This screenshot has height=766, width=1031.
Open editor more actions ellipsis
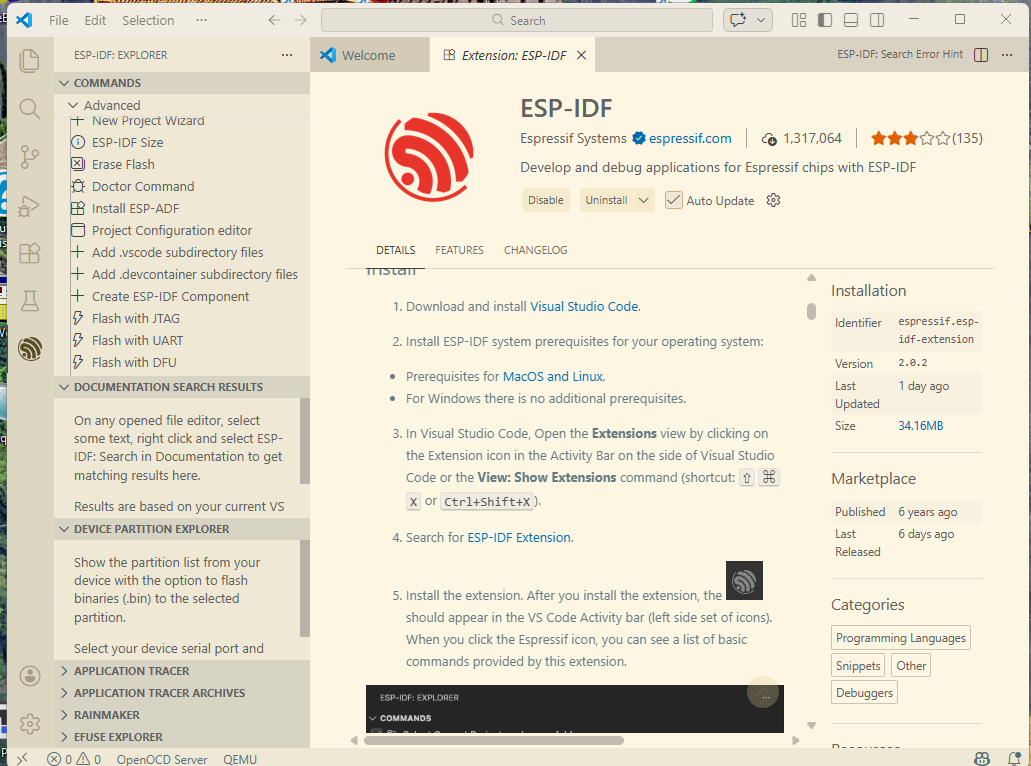click(1007, 55)
